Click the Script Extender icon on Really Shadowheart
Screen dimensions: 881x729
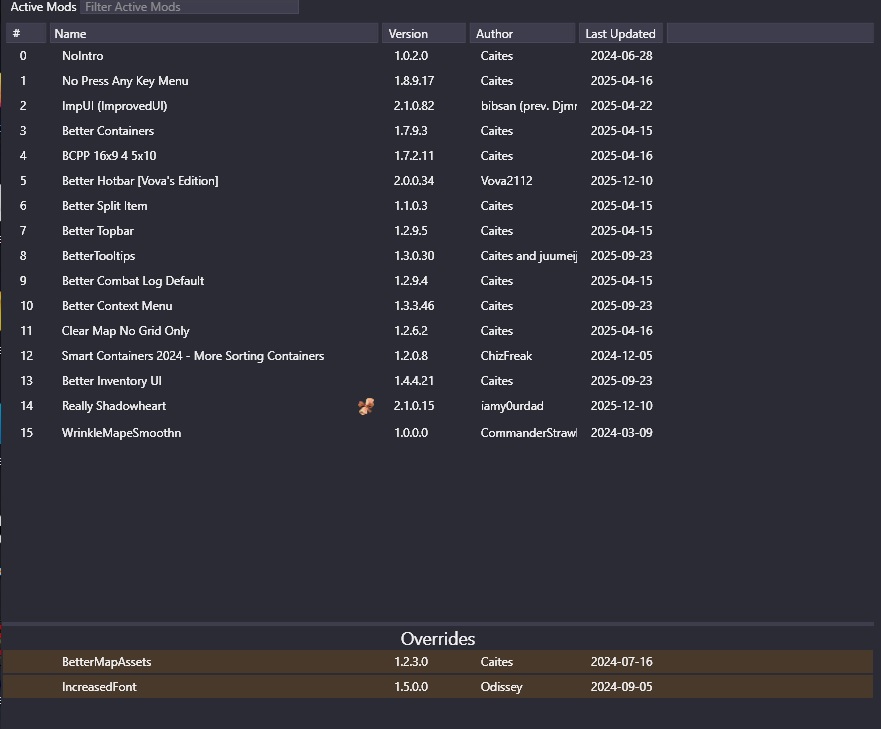click(x=366, y=406)
